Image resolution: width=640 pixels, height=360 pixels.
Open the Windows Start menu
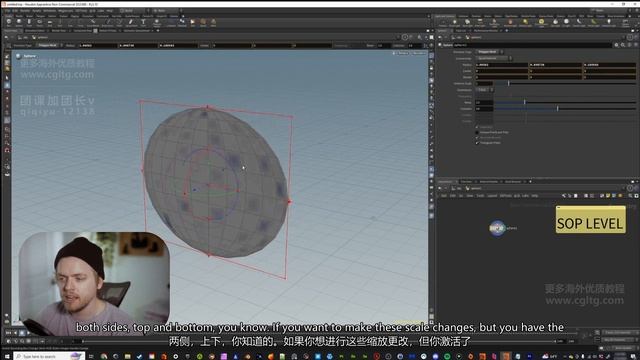(x=7, y=356)
